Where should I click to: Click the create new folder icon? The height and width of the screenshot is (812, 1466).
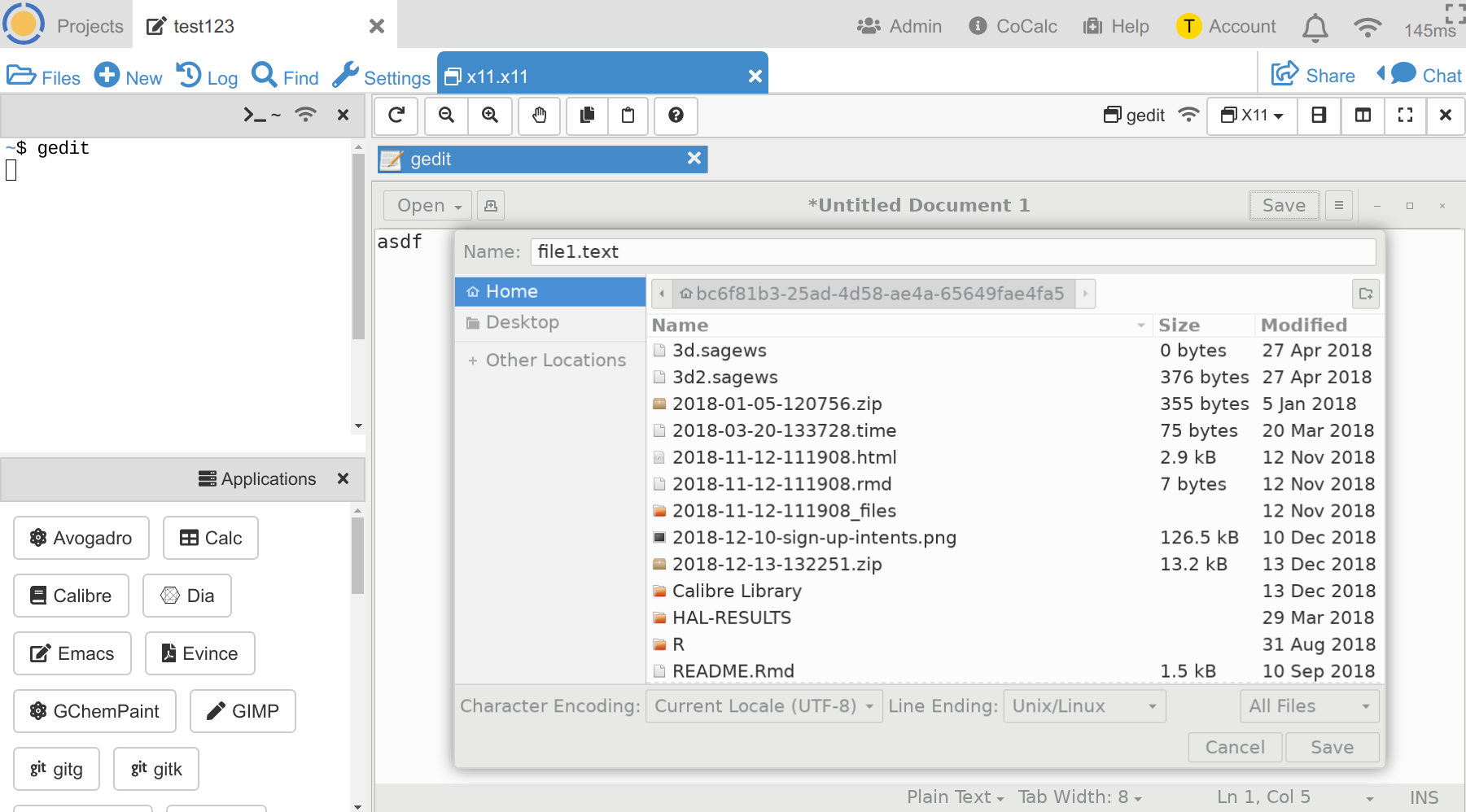(x=1365, y=294)
